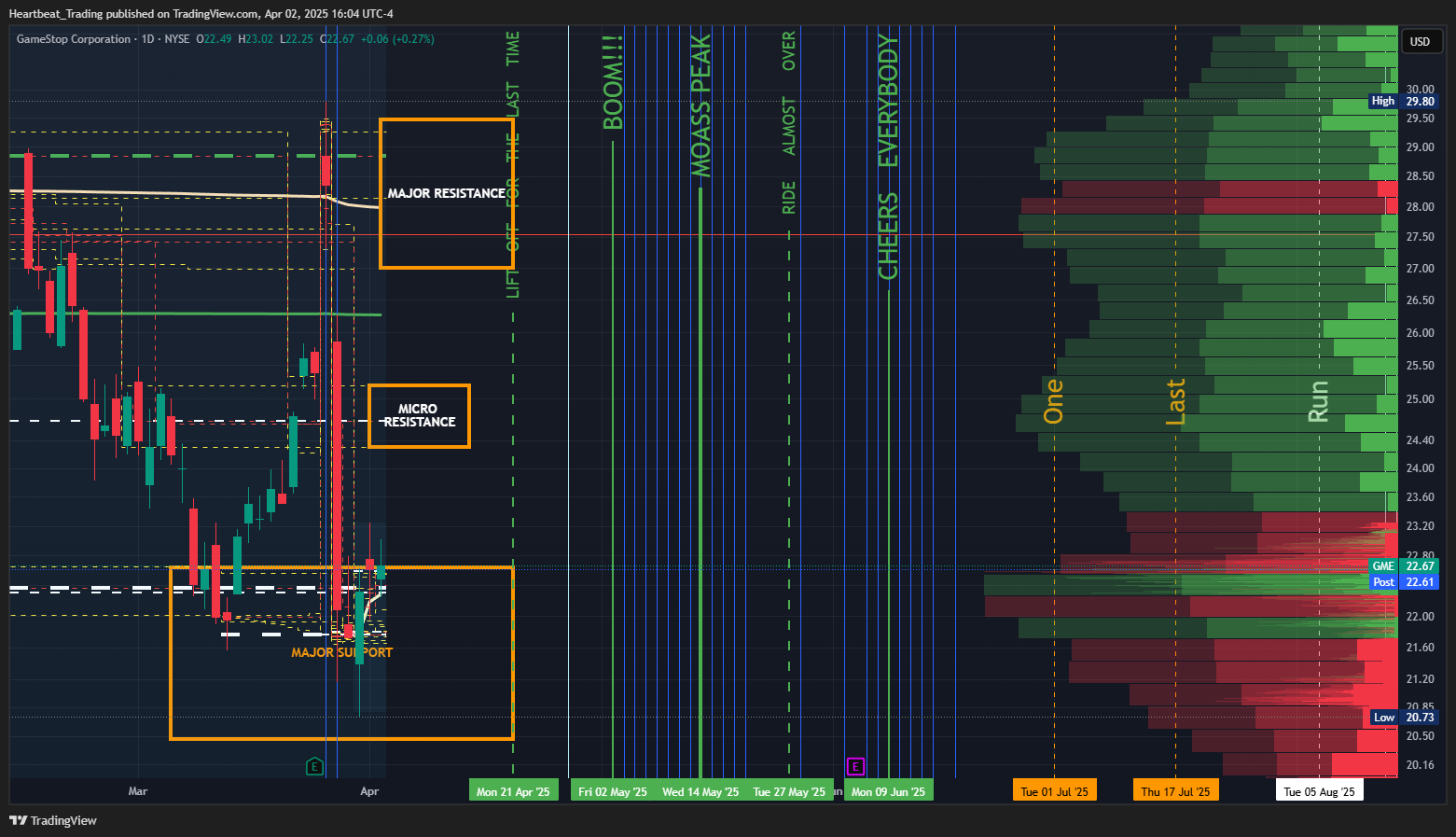1456x837 pixels.
Task: Click the High 29.80 price label
Action: tap(1403, 101)
